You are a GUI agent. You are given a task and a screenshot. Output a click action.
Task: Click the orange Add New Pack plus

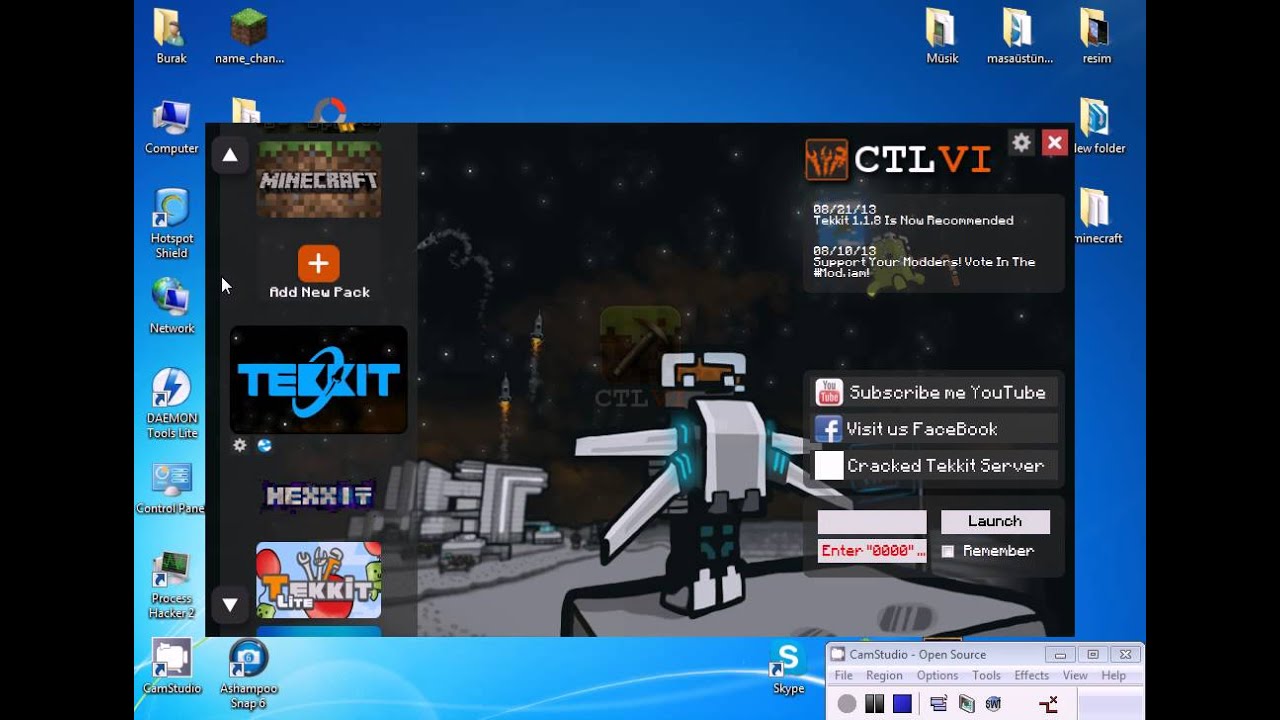(x=318, y=264)
